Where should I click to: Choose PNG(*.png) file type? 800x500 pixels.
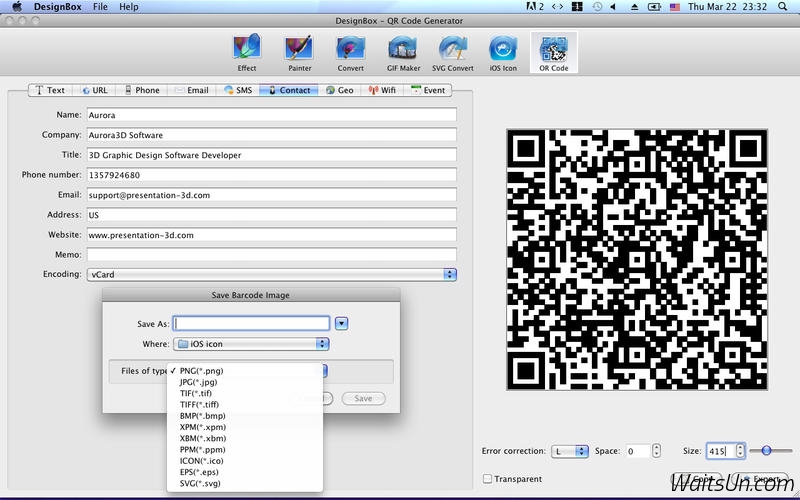pyautogui.click(x=245, y=371)
